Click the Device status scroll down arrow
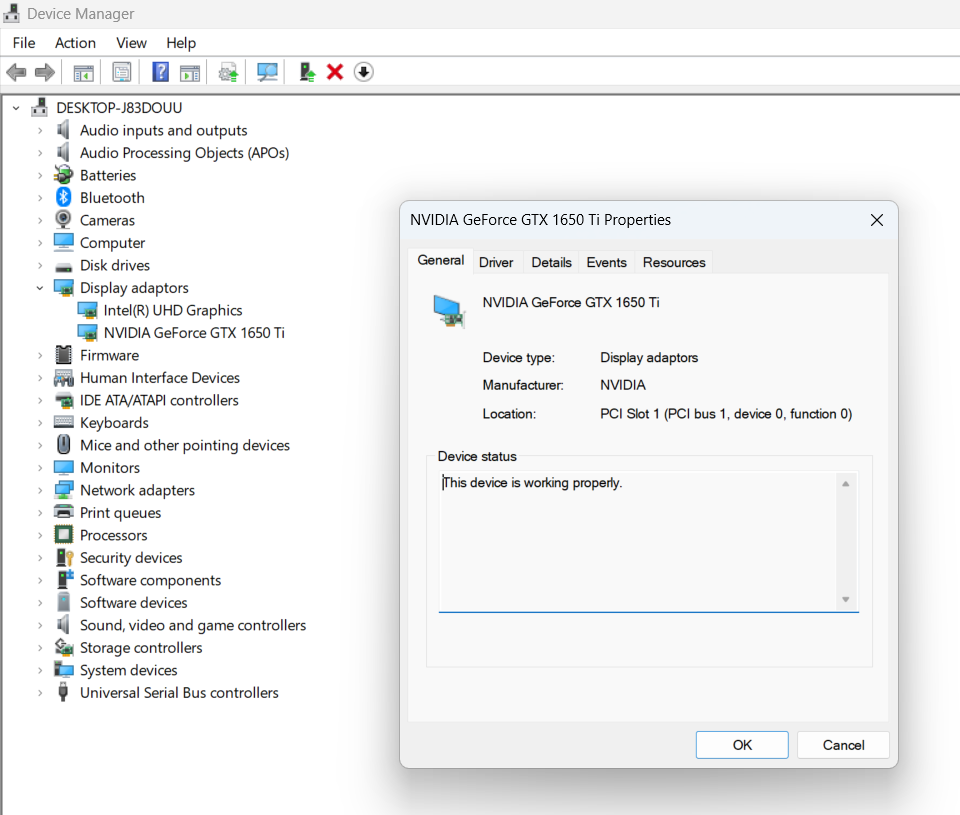This screenshot has width=960, height=815. click(x=846, y=599)
